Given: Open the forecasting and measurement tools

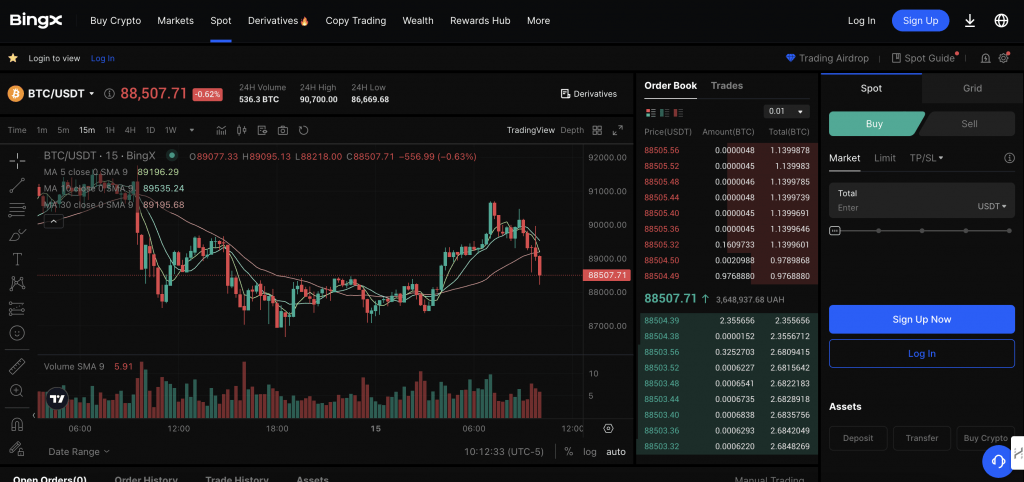Looking at the screenshot, I should 18,308.
